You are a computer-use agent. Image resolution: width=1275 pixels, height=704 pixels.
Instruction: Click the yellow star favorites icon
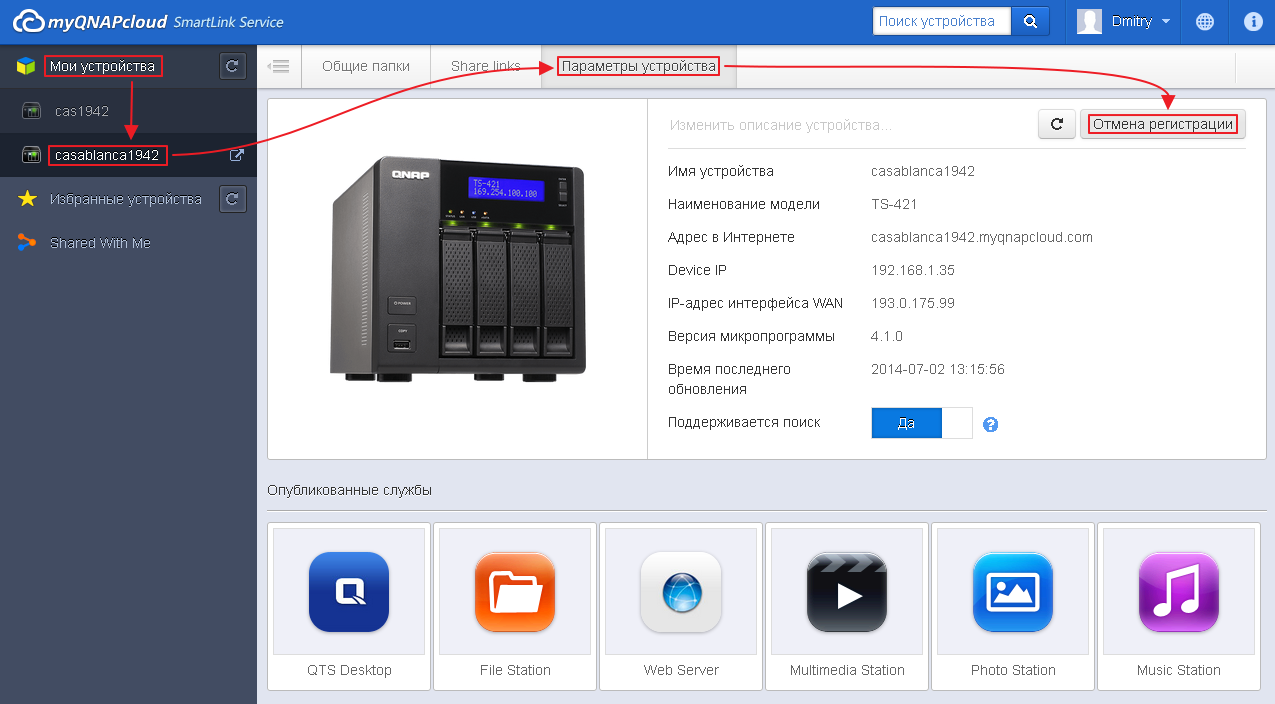click(x=27, y=199)
